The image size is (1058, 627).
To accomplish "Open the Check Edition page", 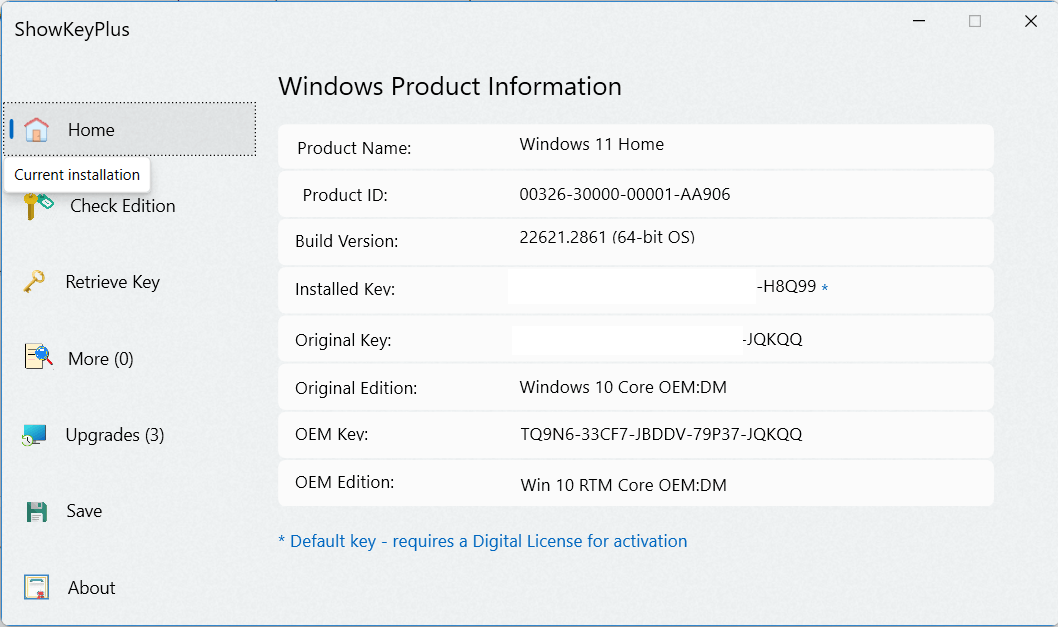I will click(123, 206).
